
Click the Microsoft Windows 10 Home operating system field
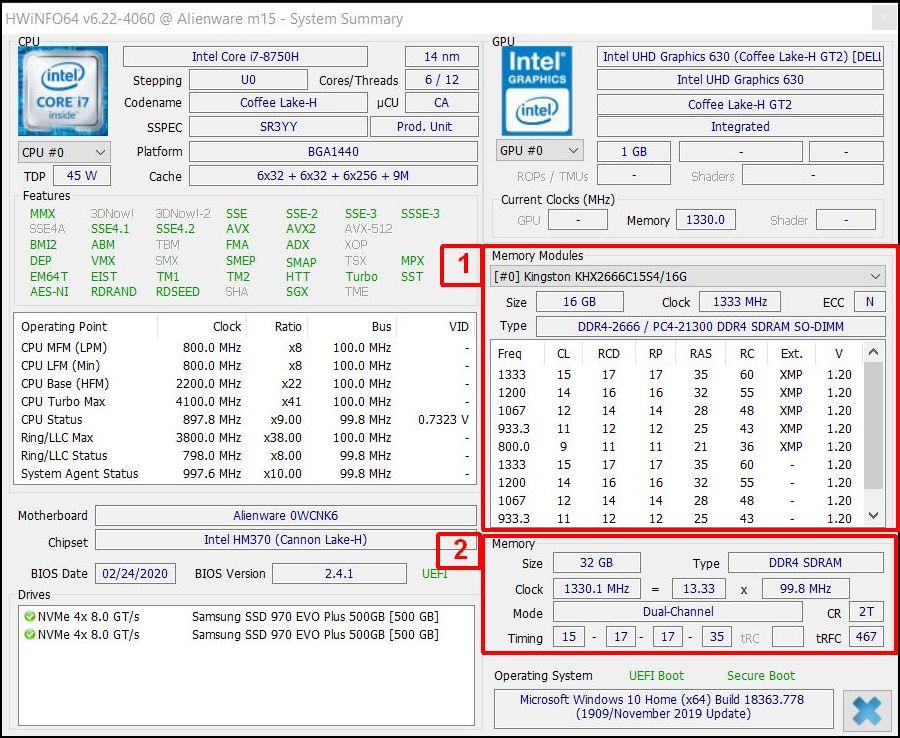pyautogui.click(x=662, y=707)
